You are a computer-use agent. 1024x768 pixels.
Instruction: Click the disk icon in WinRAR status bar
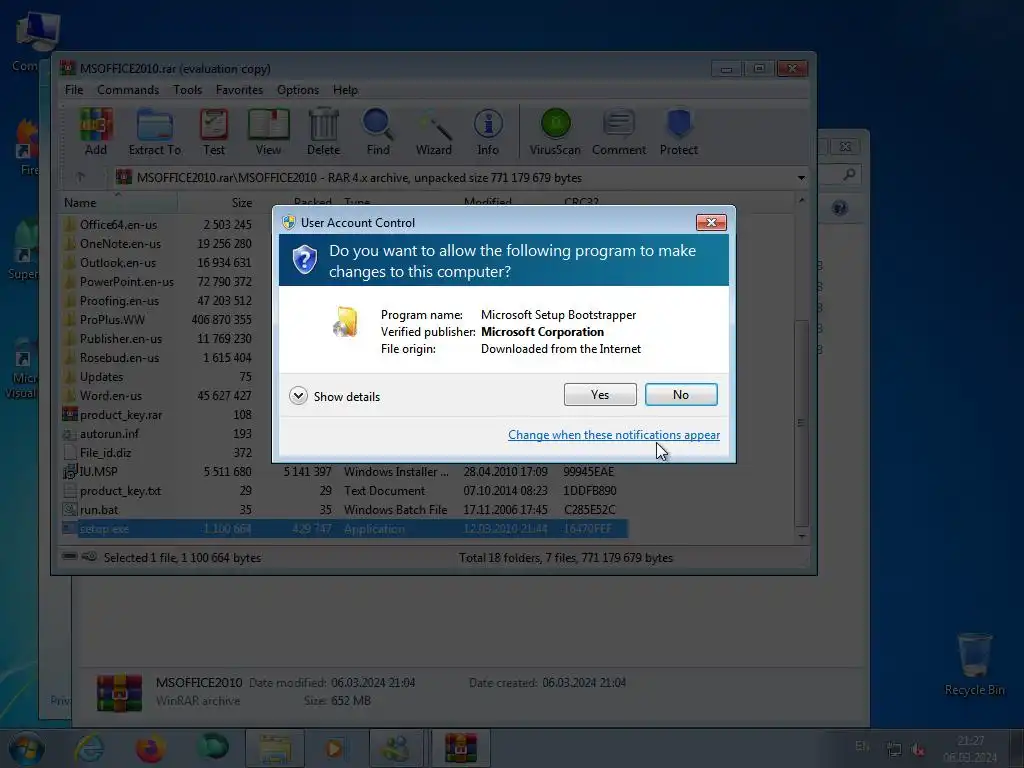[x=69, y=556]
